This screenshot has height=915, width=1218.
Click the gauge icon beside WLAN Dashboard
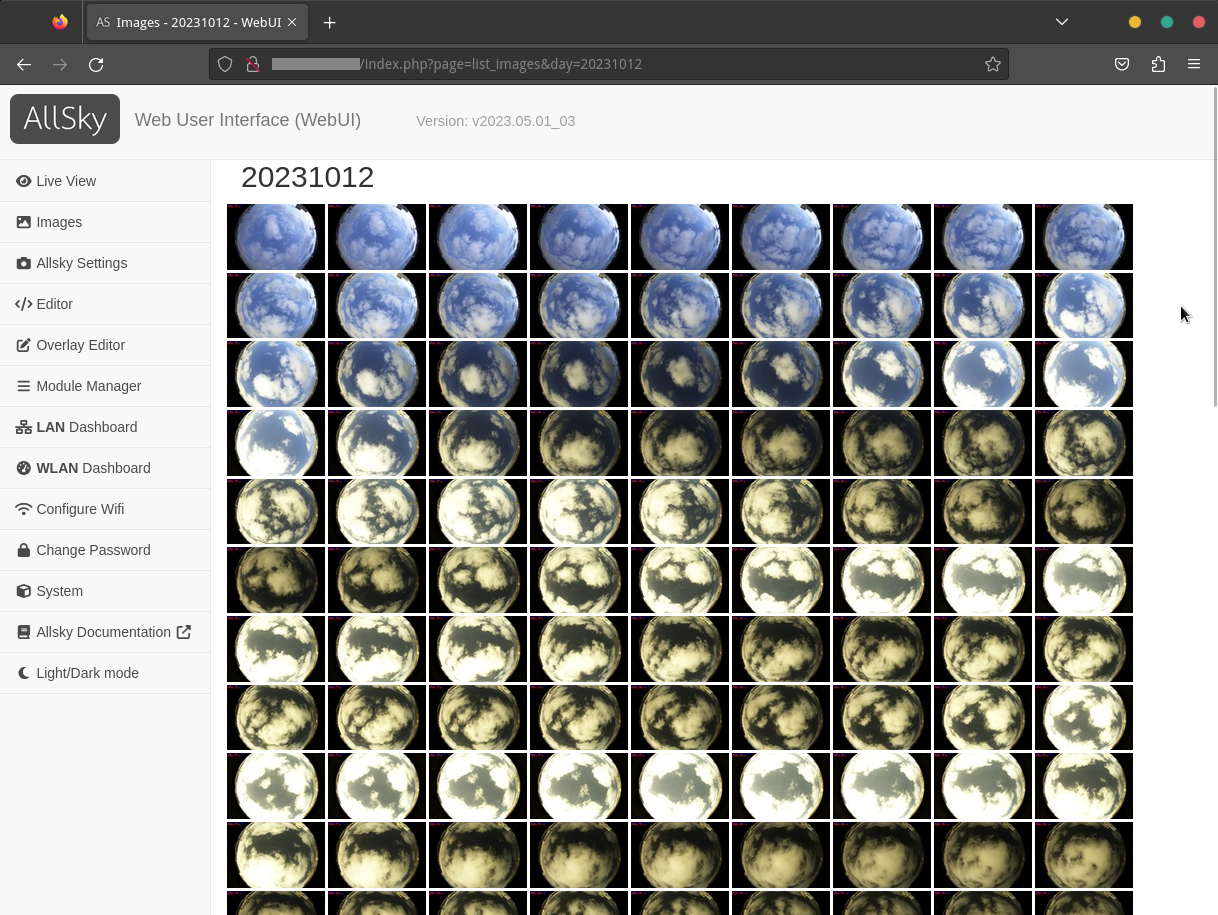tap(24, 468)
